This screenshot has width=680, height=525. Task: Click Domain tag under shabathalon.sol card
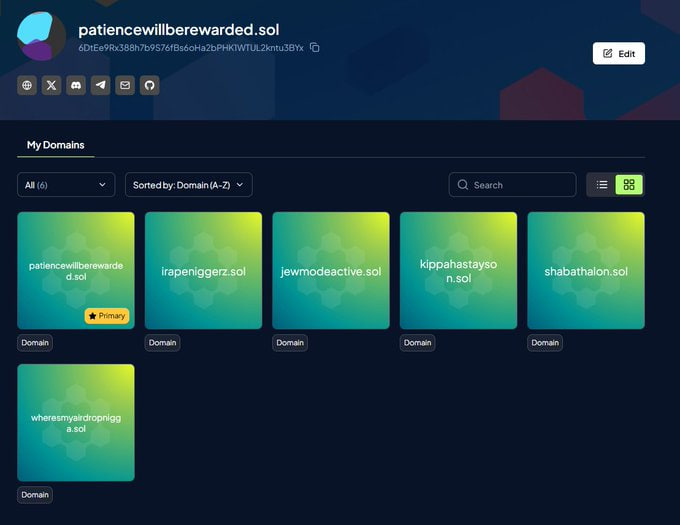point(545,343)
